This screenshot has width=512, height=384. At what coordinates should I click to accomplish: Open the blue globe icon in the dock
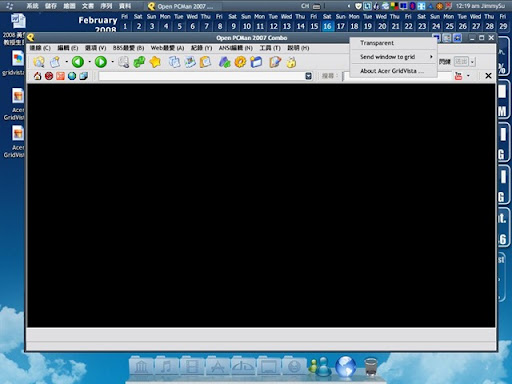click(346, 366)
